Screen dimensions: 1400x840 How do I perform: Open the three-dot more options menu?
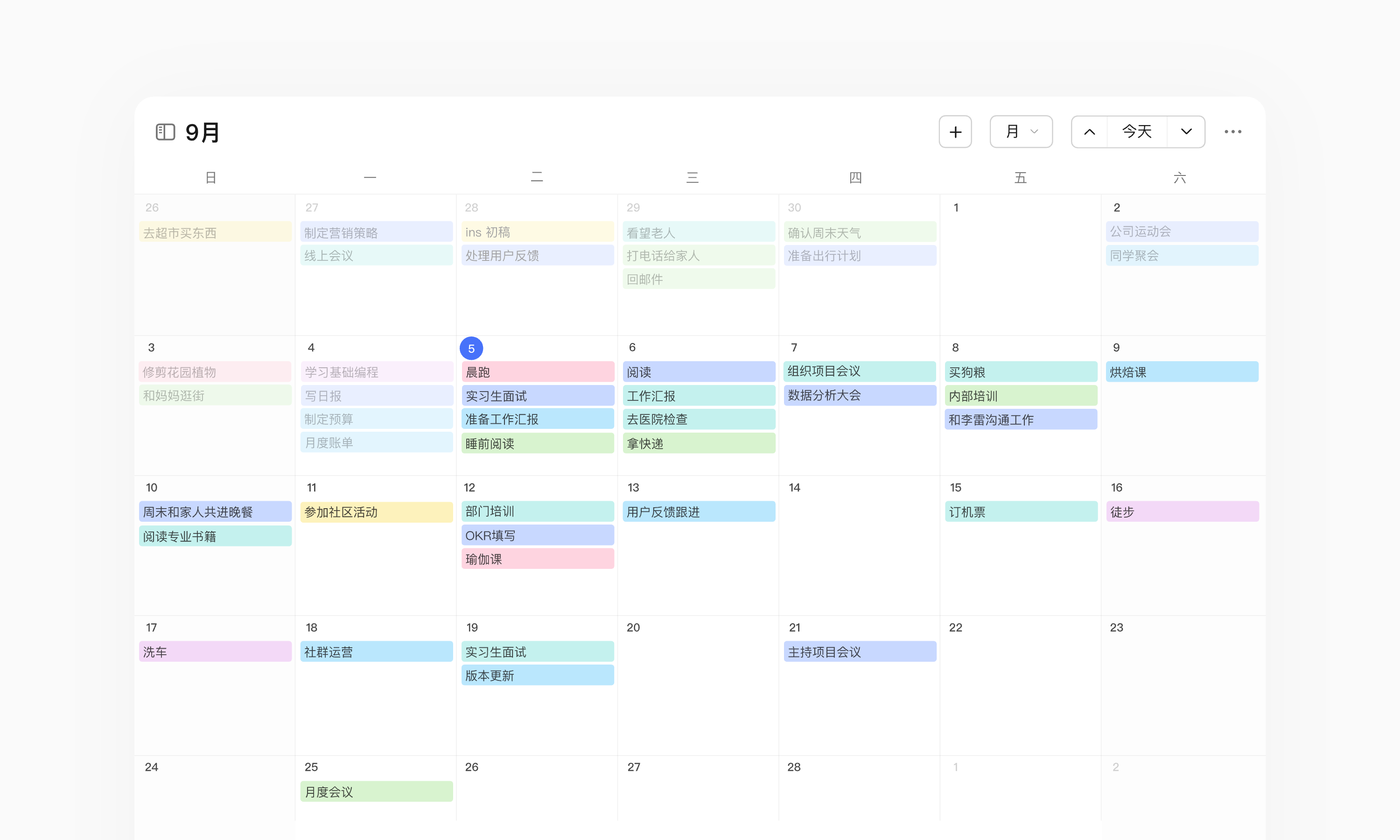1232,132
